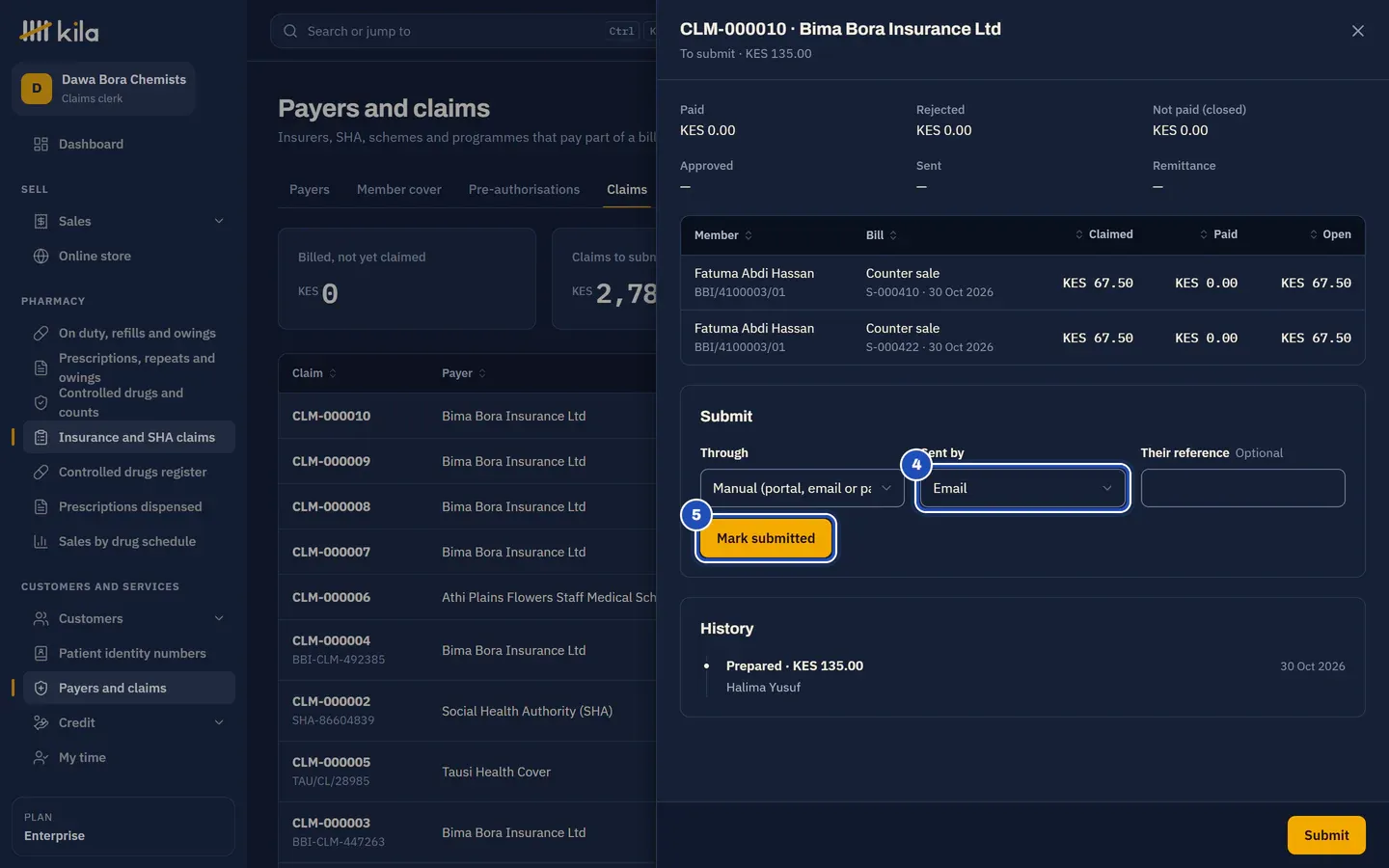The width and height of the screenshot is (1389, 868).
Task: Open Controlled drugs register pill icon
Action: (41, 473)
